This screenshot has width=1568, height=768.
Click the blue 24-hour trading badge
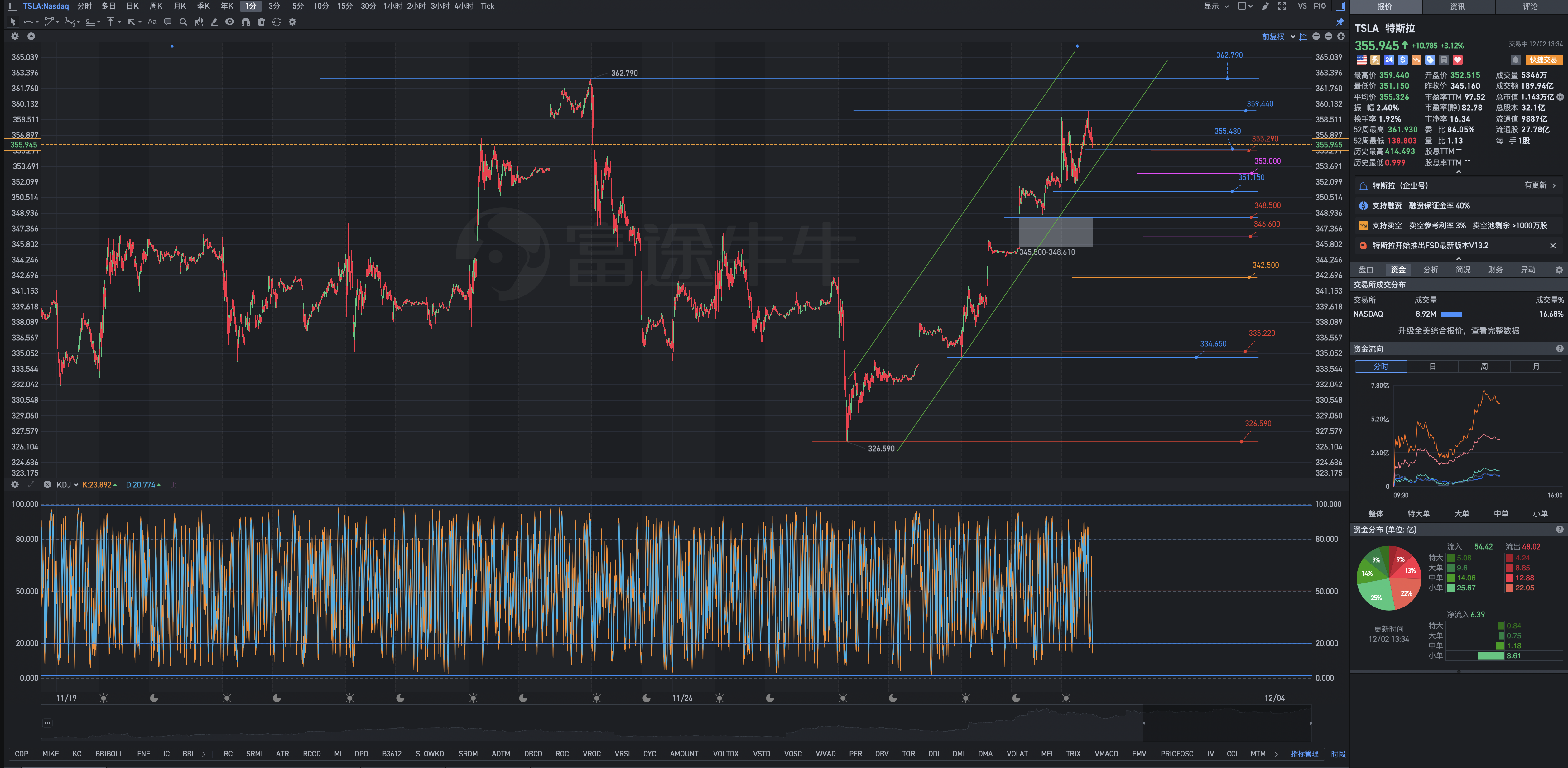[x=1389, y=60]
